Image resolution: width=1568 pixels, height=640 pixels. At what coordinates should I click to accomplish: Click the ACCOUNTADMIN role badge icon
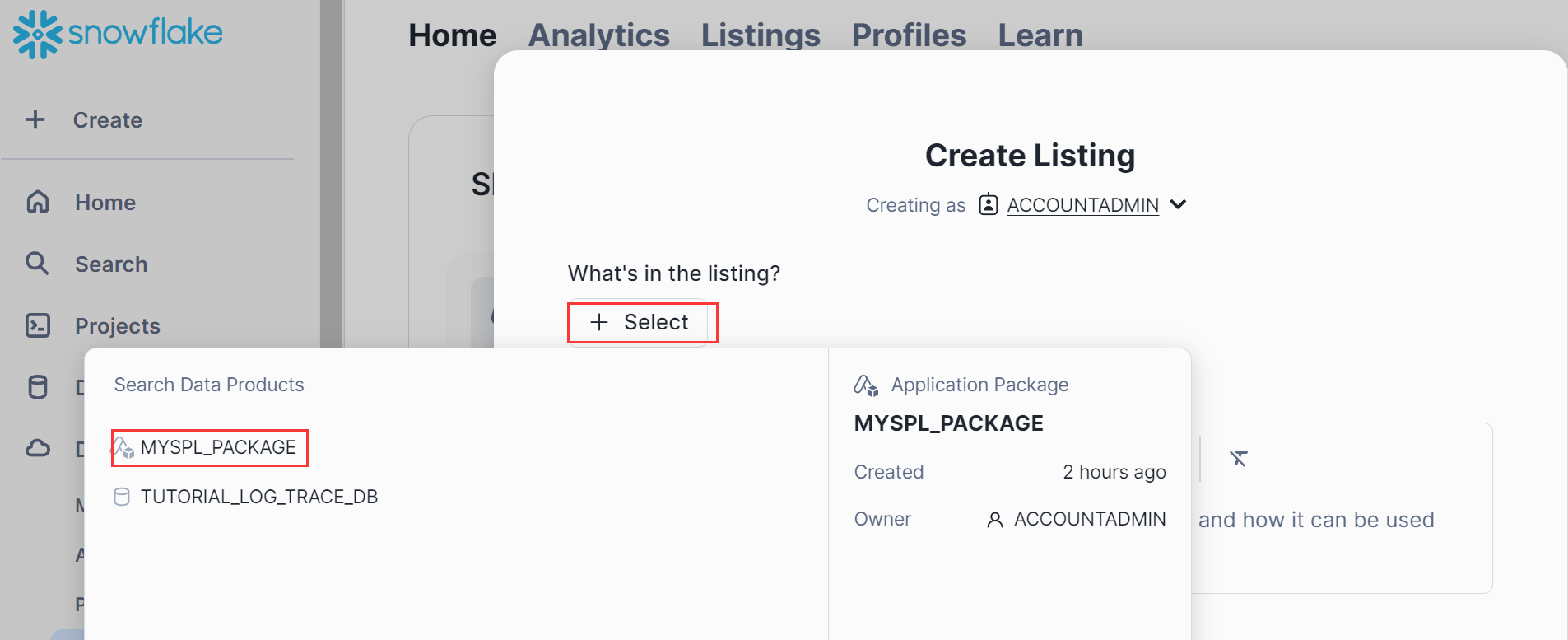click(x=988, y=204)
